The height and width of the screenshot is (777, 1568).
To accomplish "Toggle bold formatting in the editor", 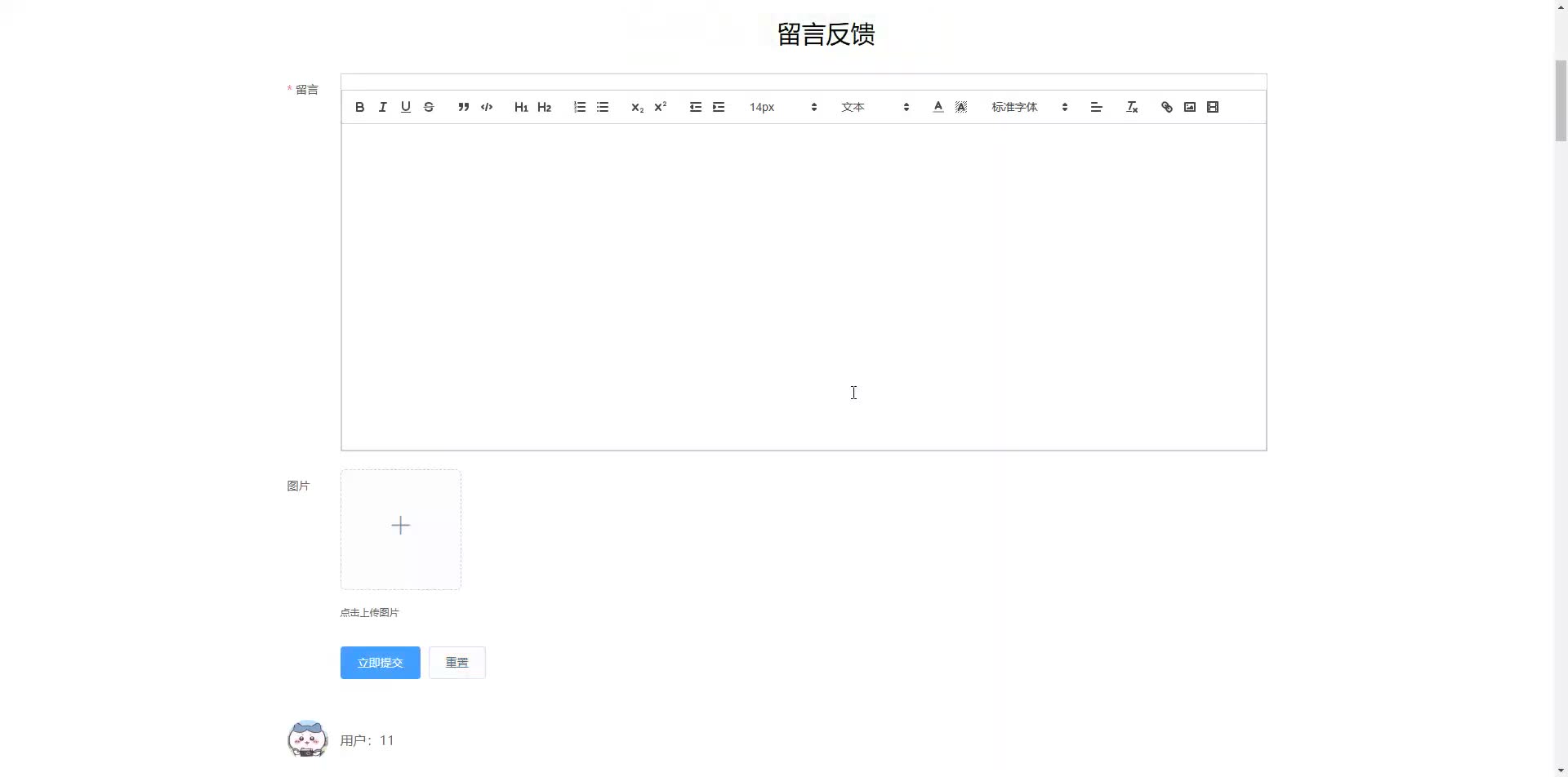I will (359, 106).
